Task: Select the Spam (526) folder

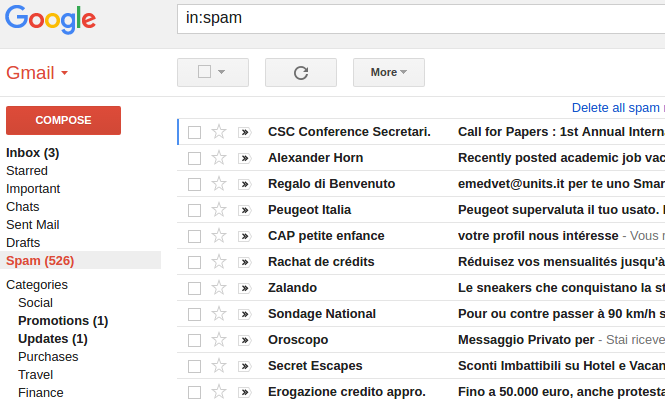Action: pos(40,260)
